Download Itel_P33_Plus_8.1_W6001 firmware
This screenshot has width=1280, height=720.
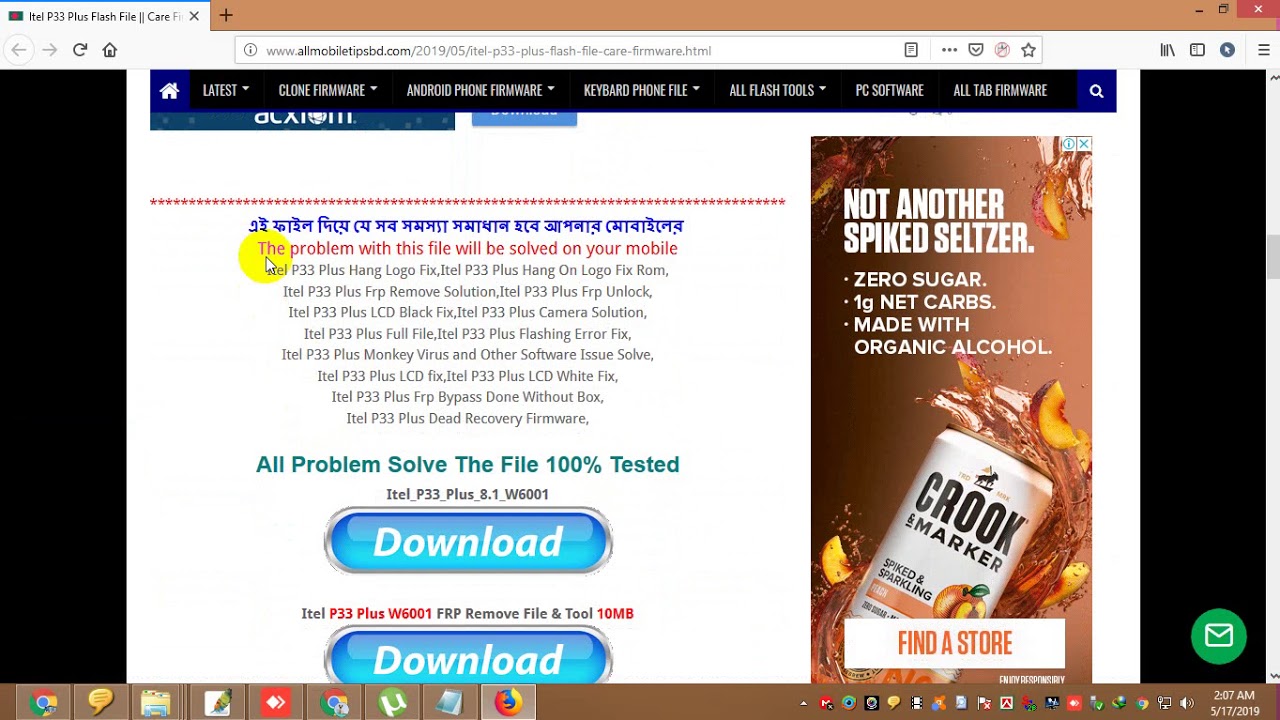pos(468,541)
